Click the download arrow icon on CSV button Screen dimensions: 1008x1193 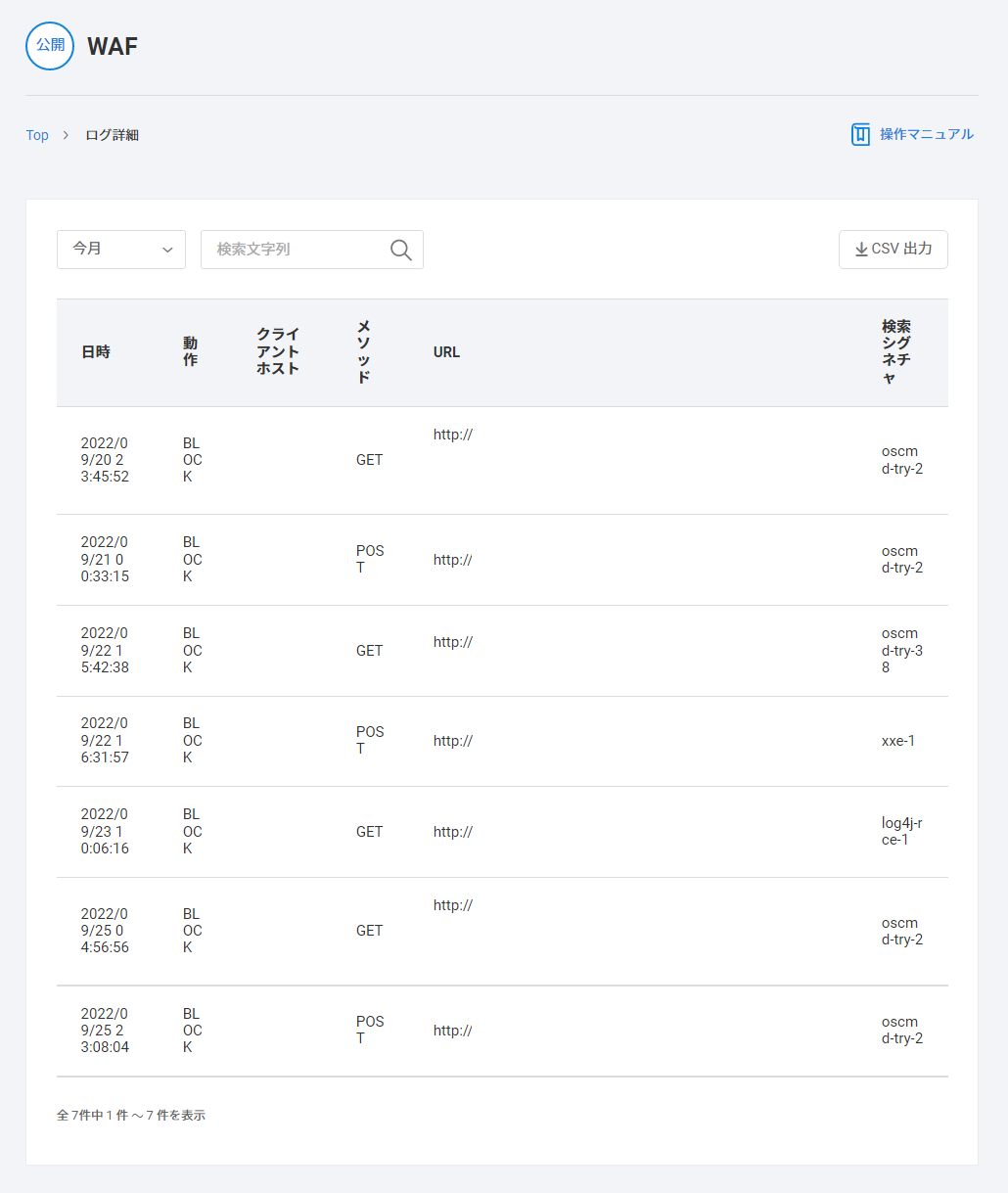point(861,250)
